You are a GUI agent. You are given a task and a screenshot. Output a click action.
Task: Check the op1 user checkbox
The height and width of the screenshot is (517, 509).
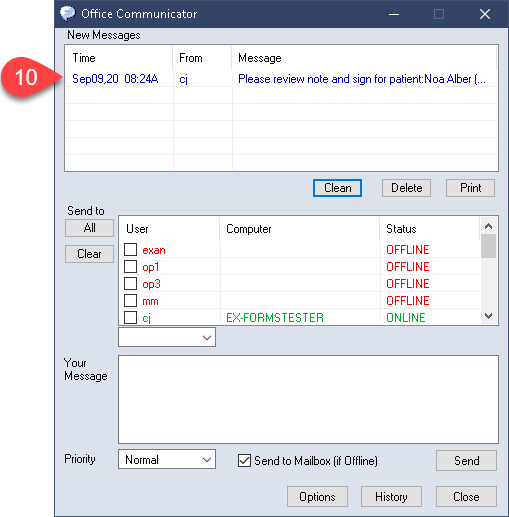[130, 266]
